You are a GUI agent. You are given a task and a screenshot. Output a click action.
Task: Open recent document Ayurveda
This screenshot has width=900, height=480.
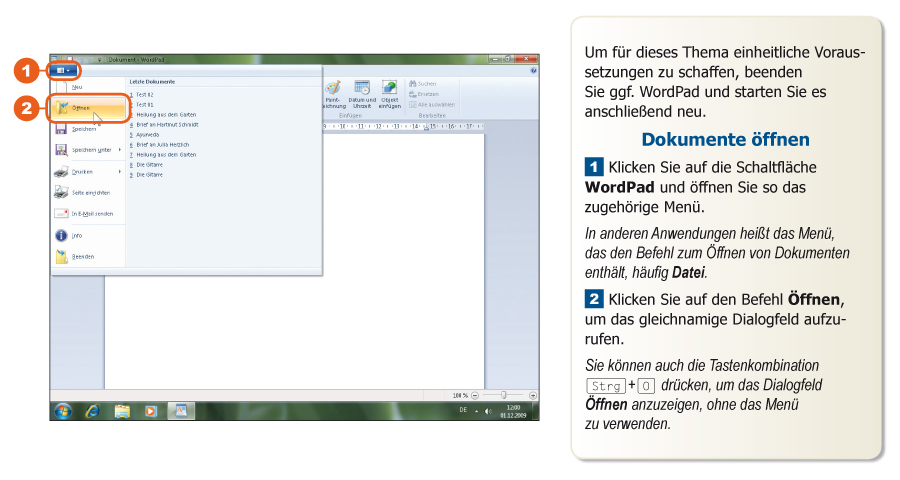[148, 134]
